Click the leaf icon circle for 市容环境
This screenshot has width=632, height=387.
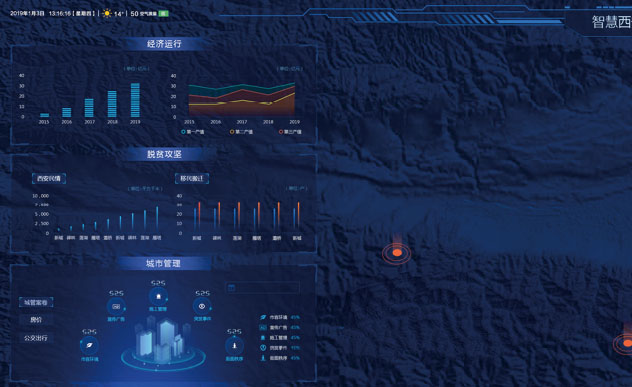pyautogui.click(x=89, y=345)
